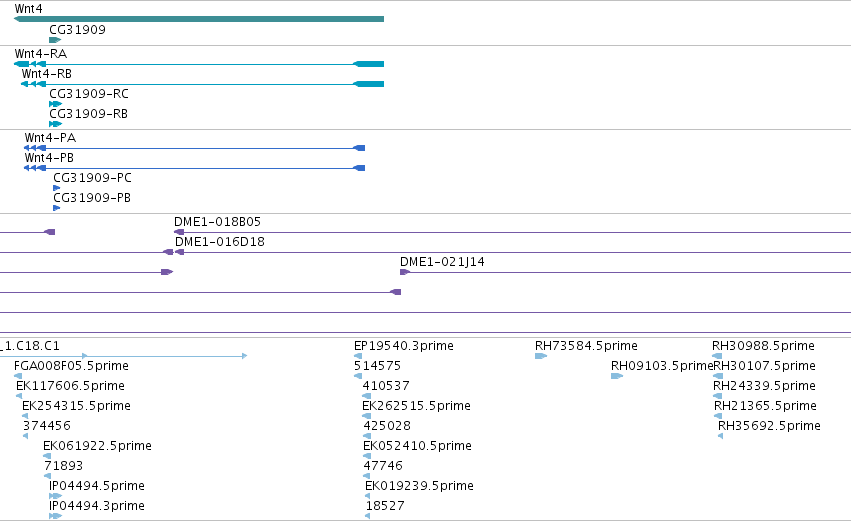
Task: Click the 410537 feature label
Action: tap(386, 386)
